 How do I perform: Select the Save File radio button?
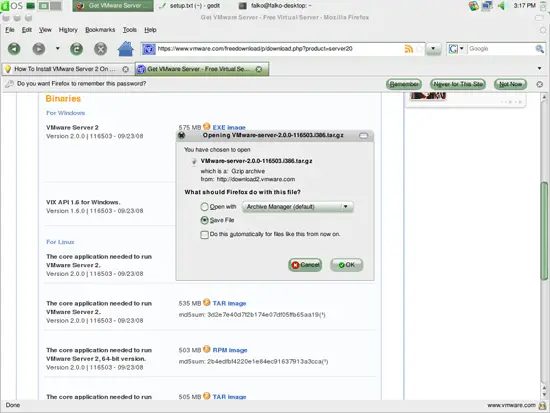tap(204, 220)
